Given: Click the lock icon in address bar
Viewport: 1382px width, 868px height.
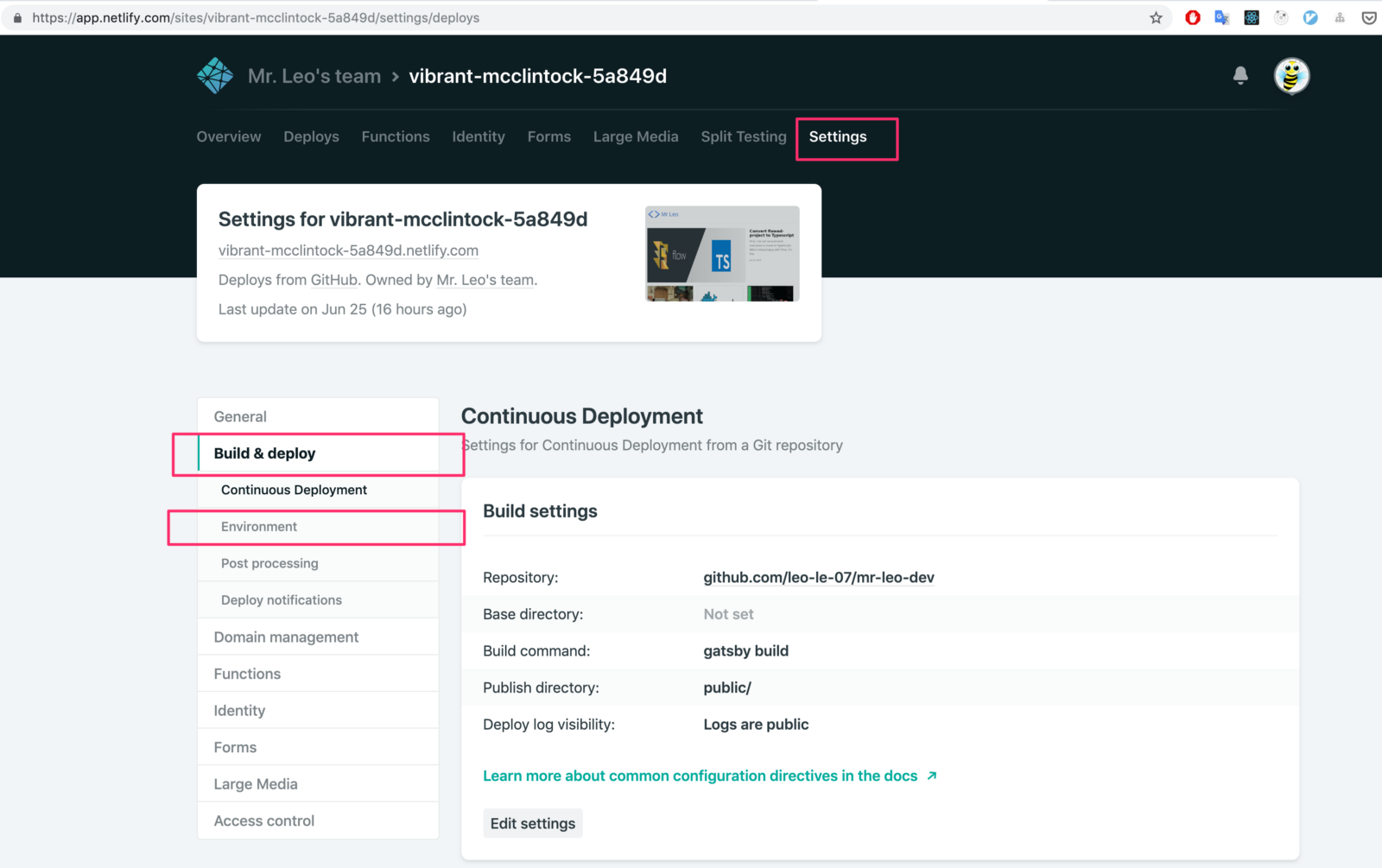Looking at the screenshot, I should click(17, 17).
